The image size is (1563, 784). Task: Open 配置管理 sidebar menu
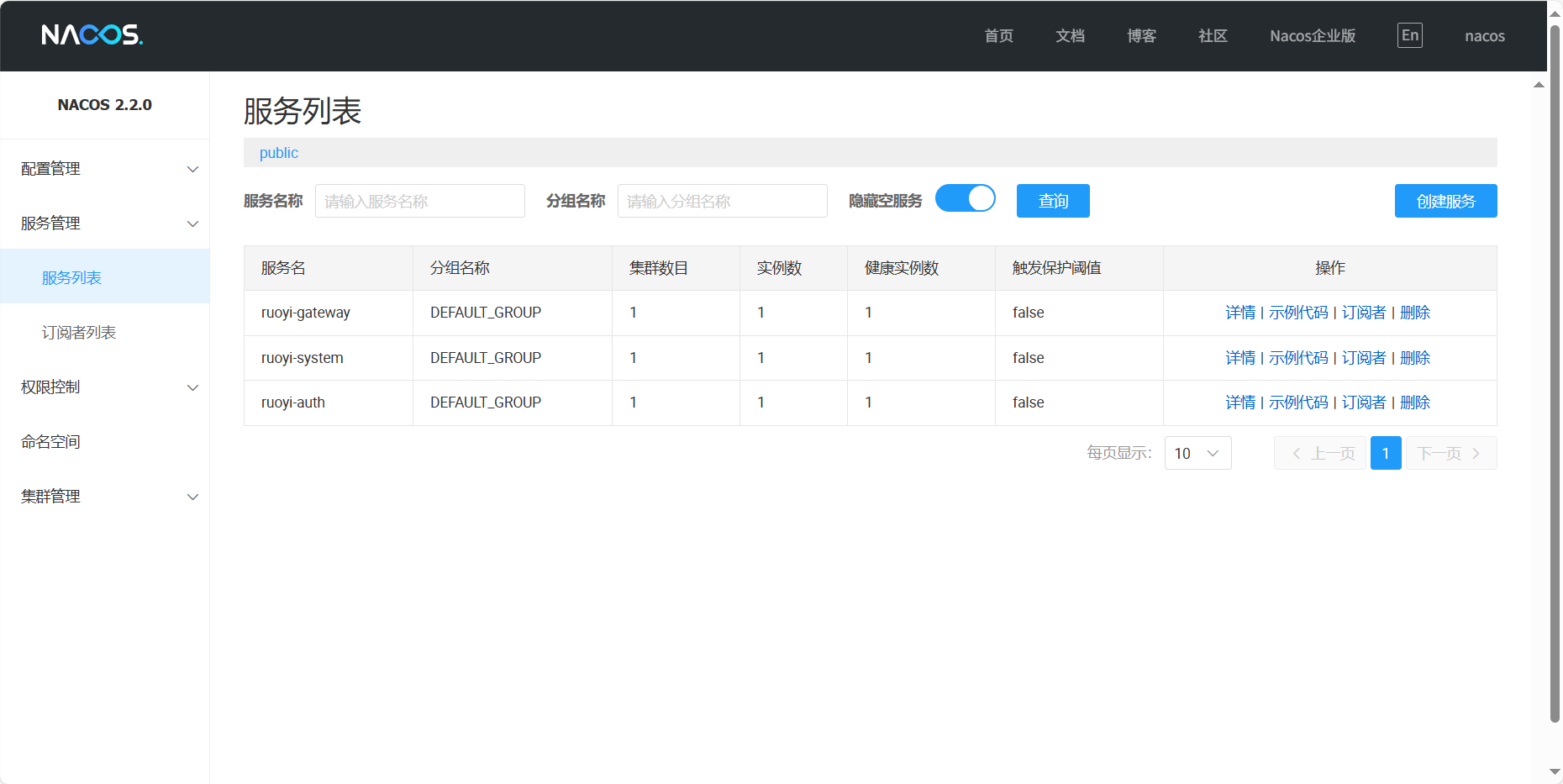coord(105,168)
